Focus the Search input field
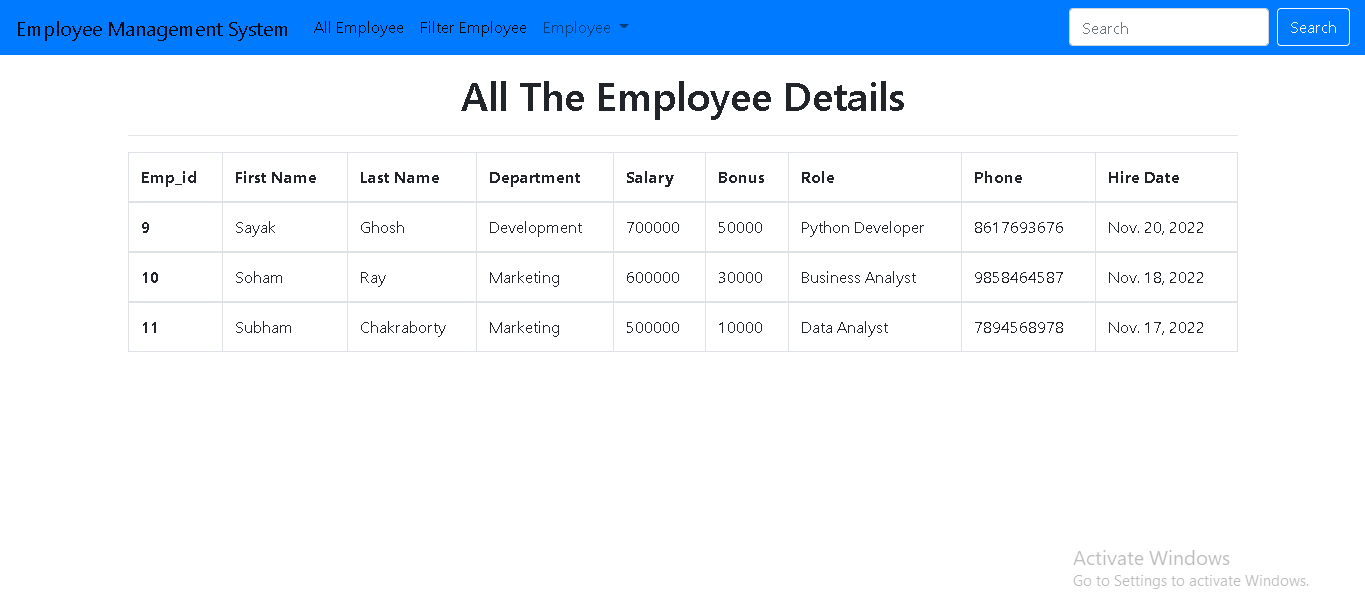1365x609 pixels. [x=1169, y=28]
